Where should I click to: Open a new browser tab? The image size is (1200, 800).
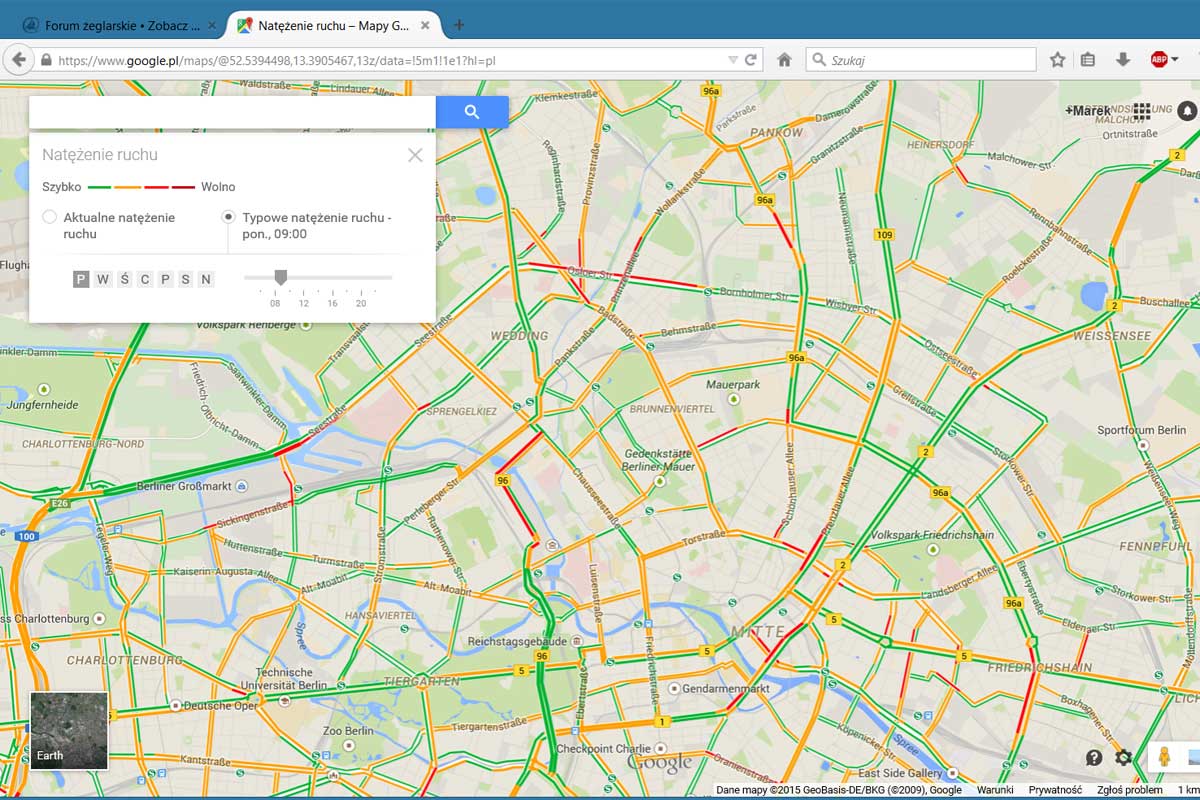[459, 25]
